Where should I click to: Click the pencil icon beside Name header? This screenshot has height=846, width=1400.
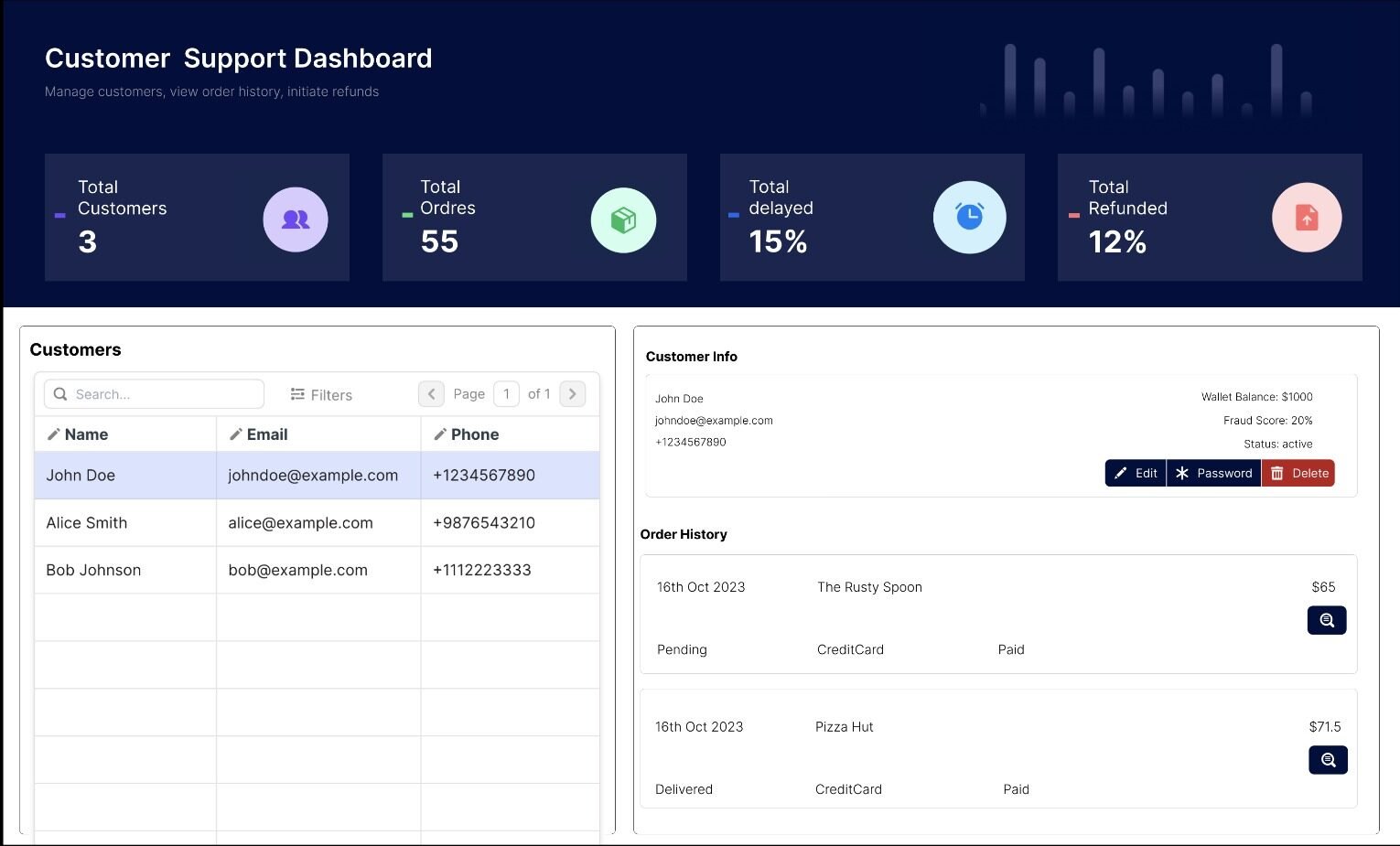[54, 434]
